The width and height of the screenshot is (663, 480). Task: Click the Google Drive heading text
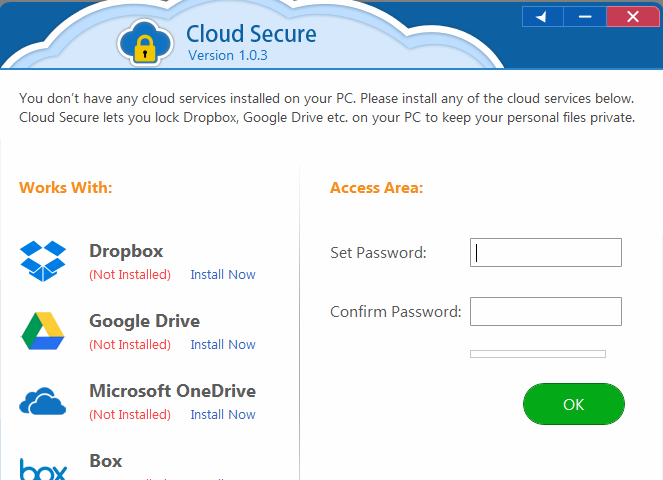tap(144, 321)
